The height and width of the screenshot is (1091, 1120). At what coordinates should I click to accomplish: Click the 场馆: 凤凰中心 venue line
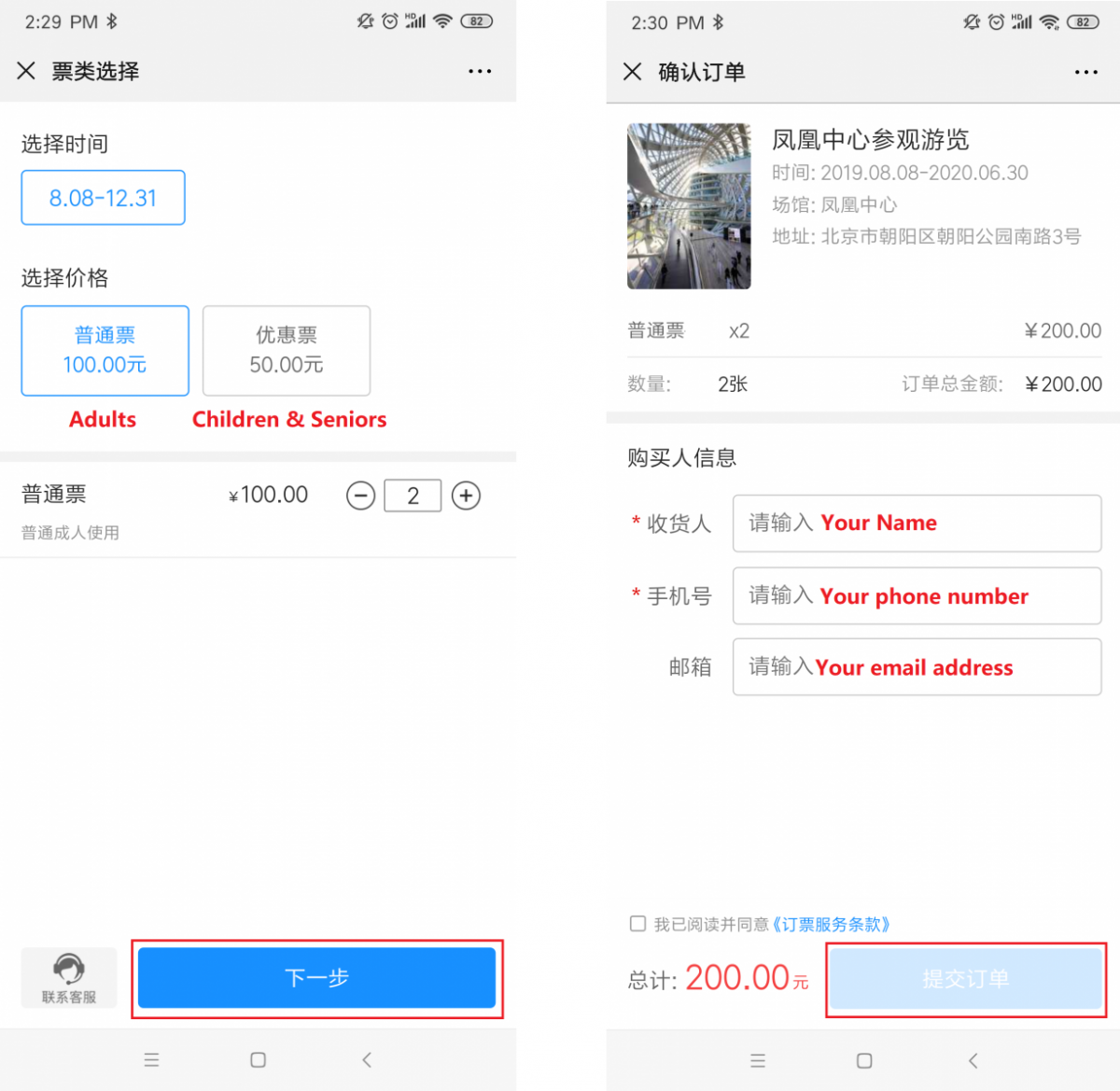coord(834,204)
